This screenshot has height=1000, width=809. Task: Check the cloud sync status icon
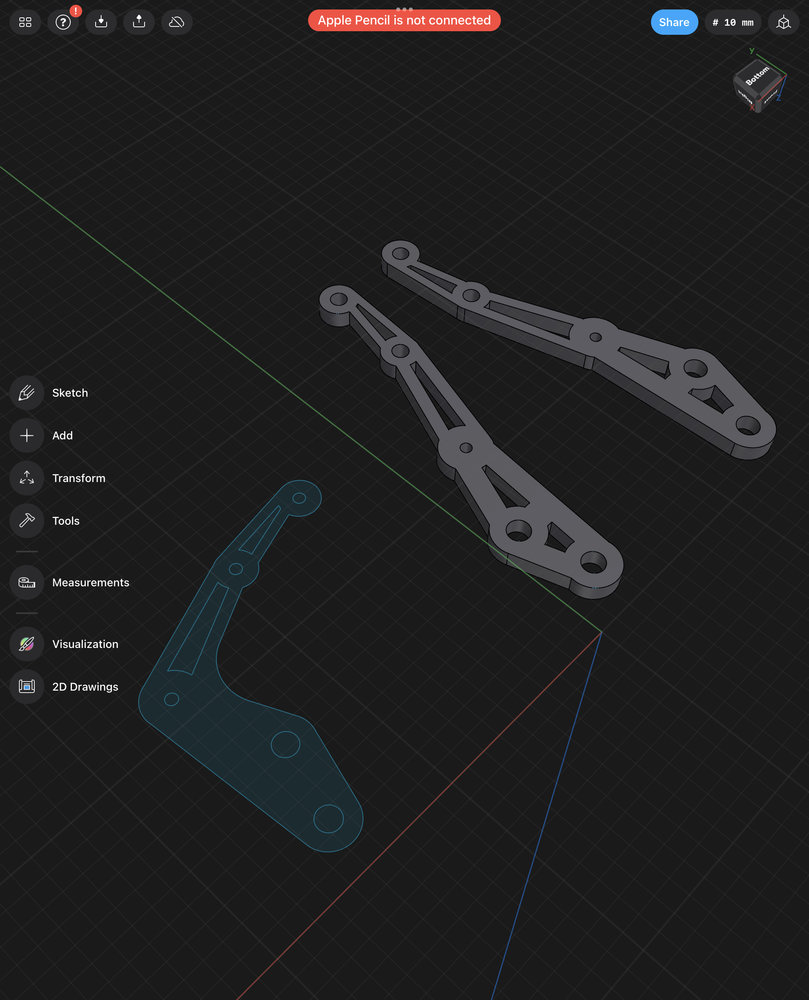pos(177,22)
